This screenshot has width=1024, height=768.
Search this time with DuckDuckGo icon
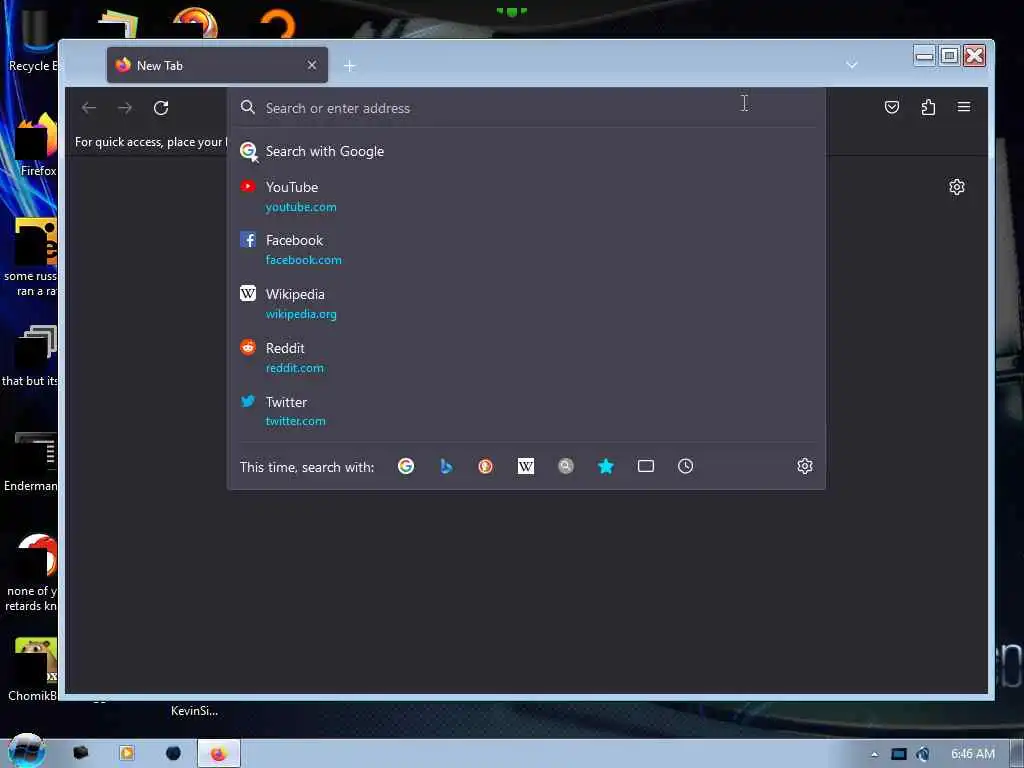tap(485, 466)
